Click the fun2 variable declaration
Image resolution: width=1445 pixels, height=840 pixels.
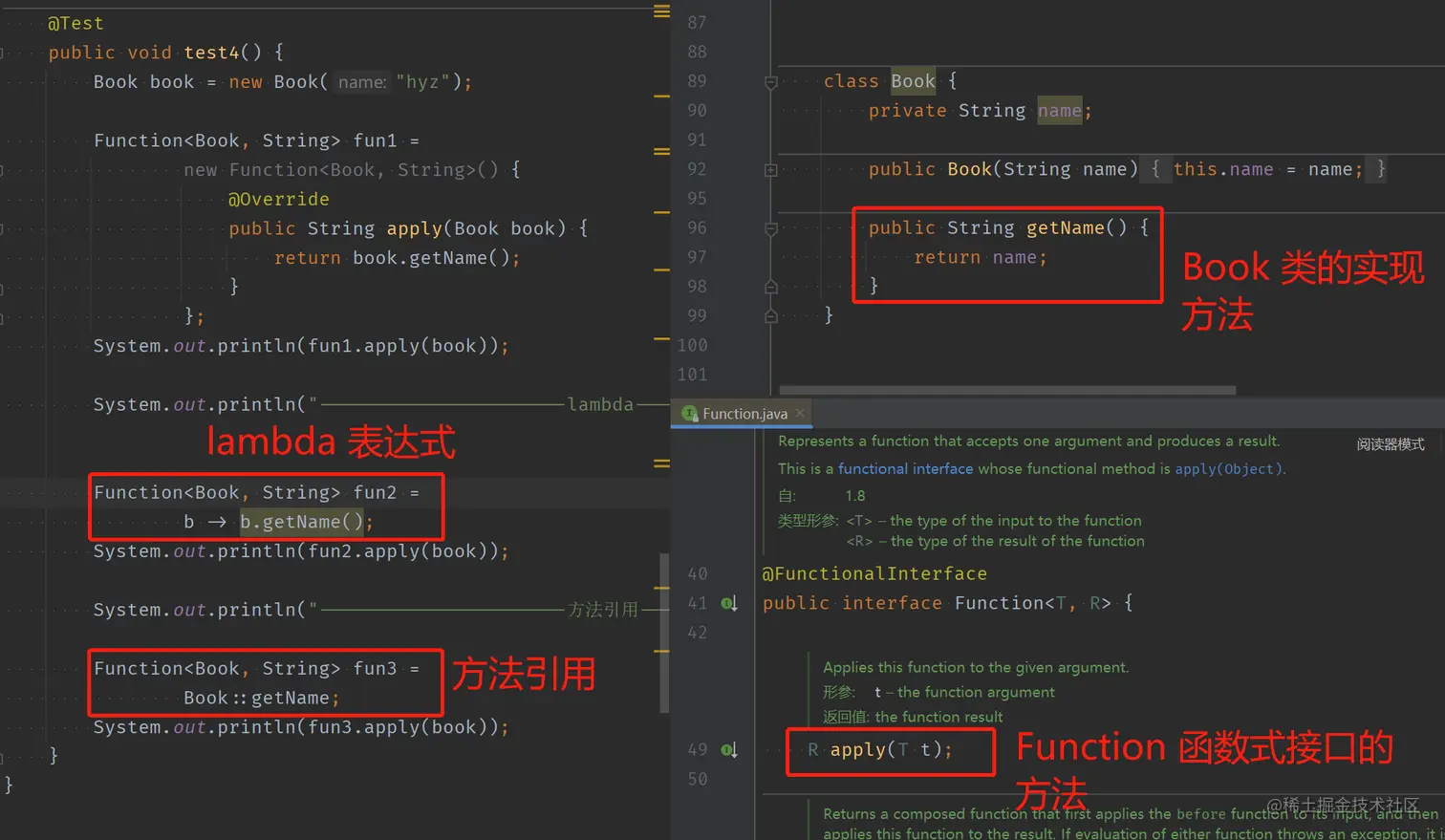375,492
